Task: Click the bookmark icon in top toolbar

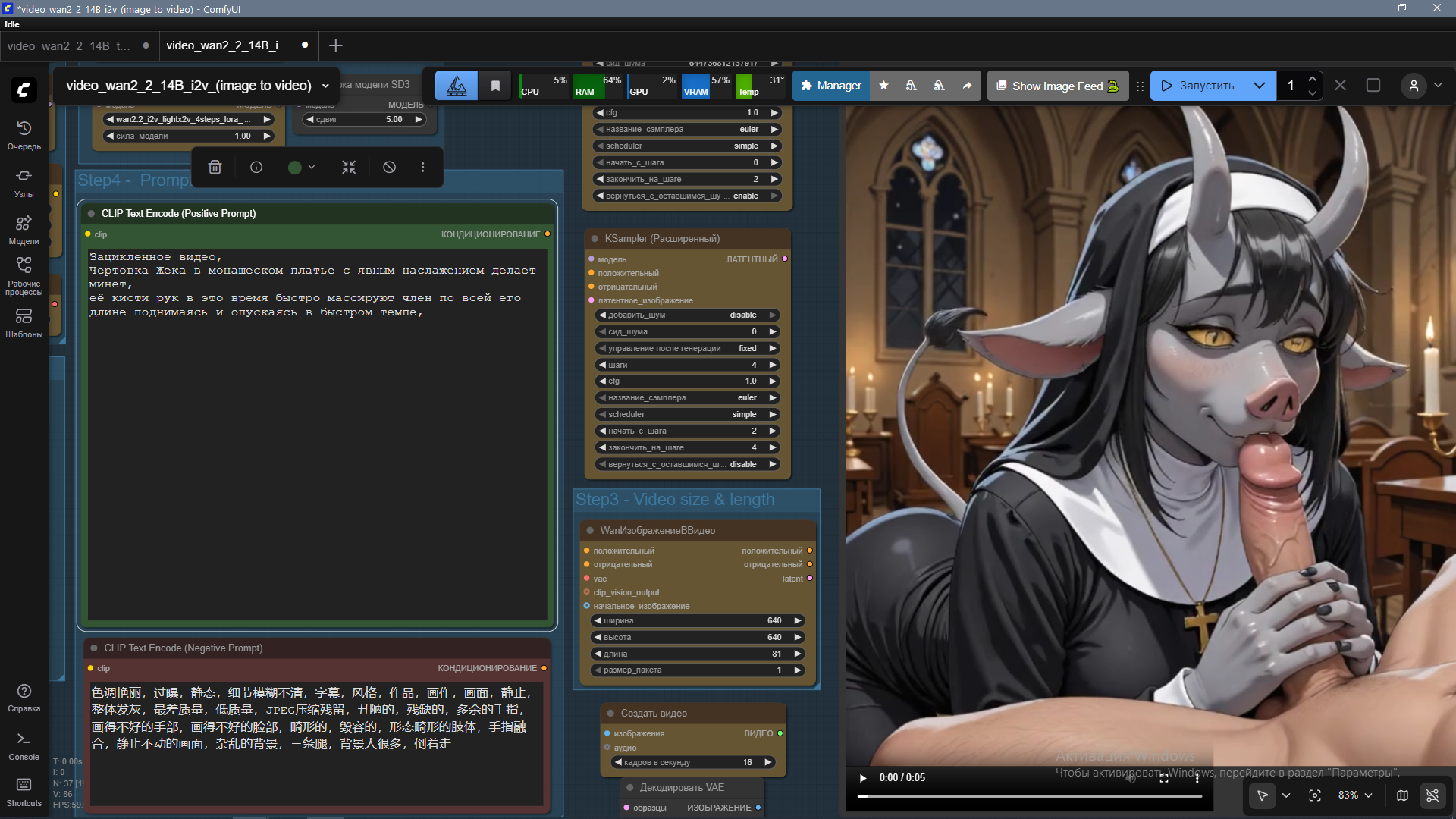Action: [495, 86]
